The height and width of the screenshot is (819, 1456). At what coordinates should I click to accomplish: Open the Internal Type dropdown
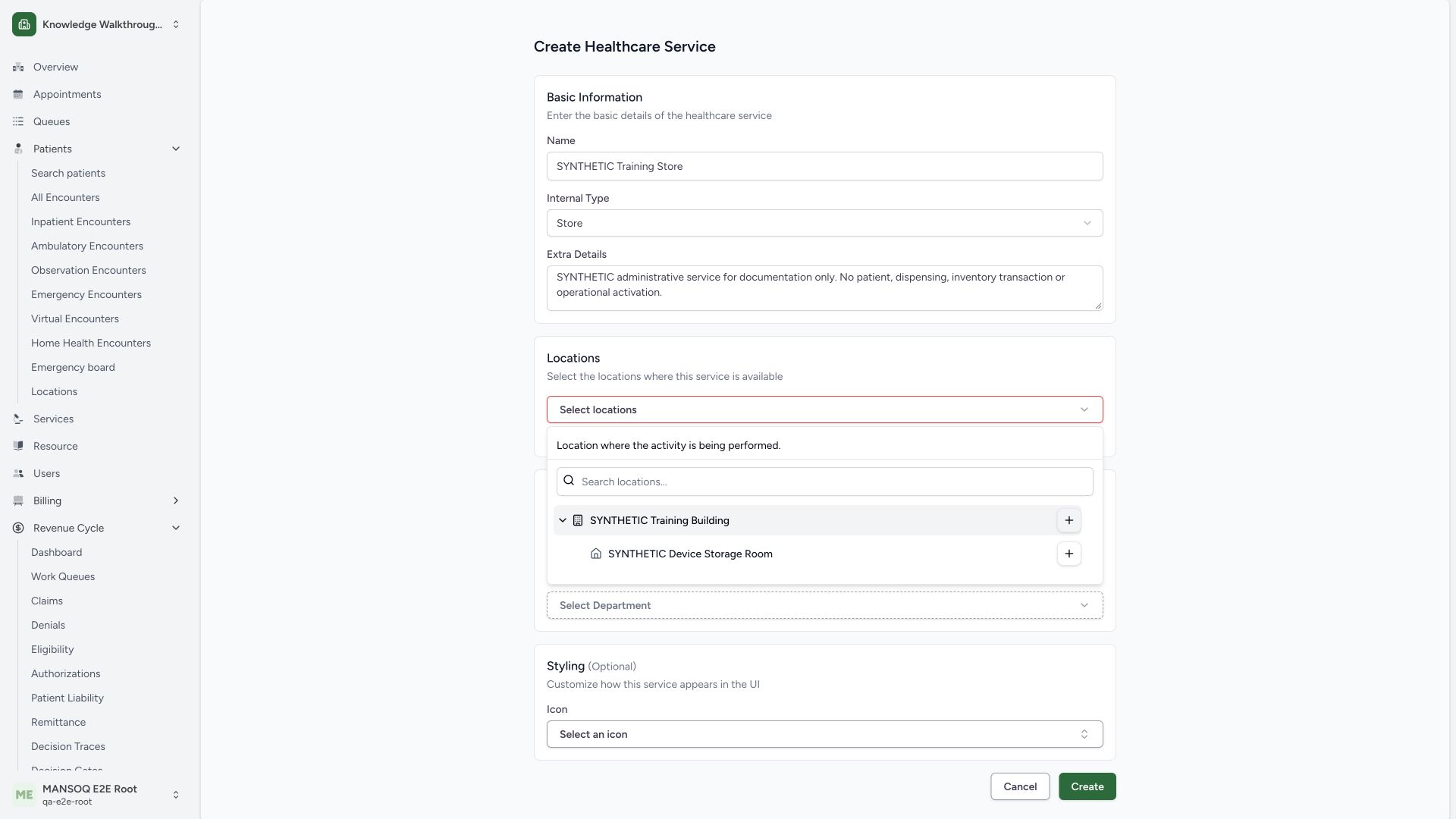(824, 223)
